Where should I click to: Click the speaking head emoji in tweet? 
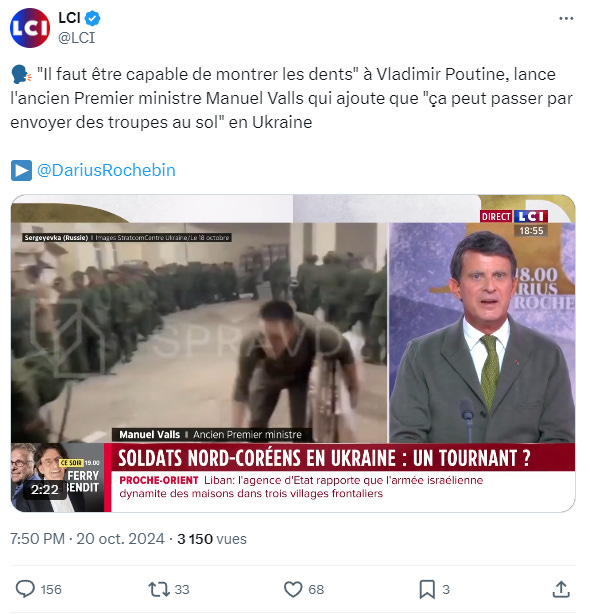(21, 74)
